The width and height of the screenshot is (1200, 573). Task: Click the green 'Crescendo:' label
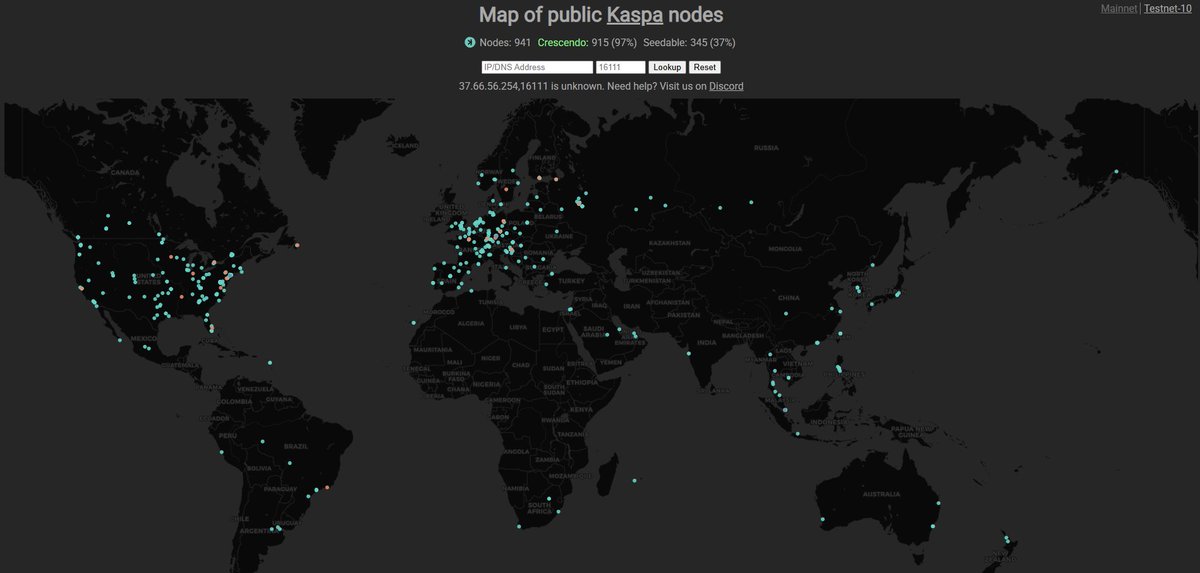pos(563,42)
